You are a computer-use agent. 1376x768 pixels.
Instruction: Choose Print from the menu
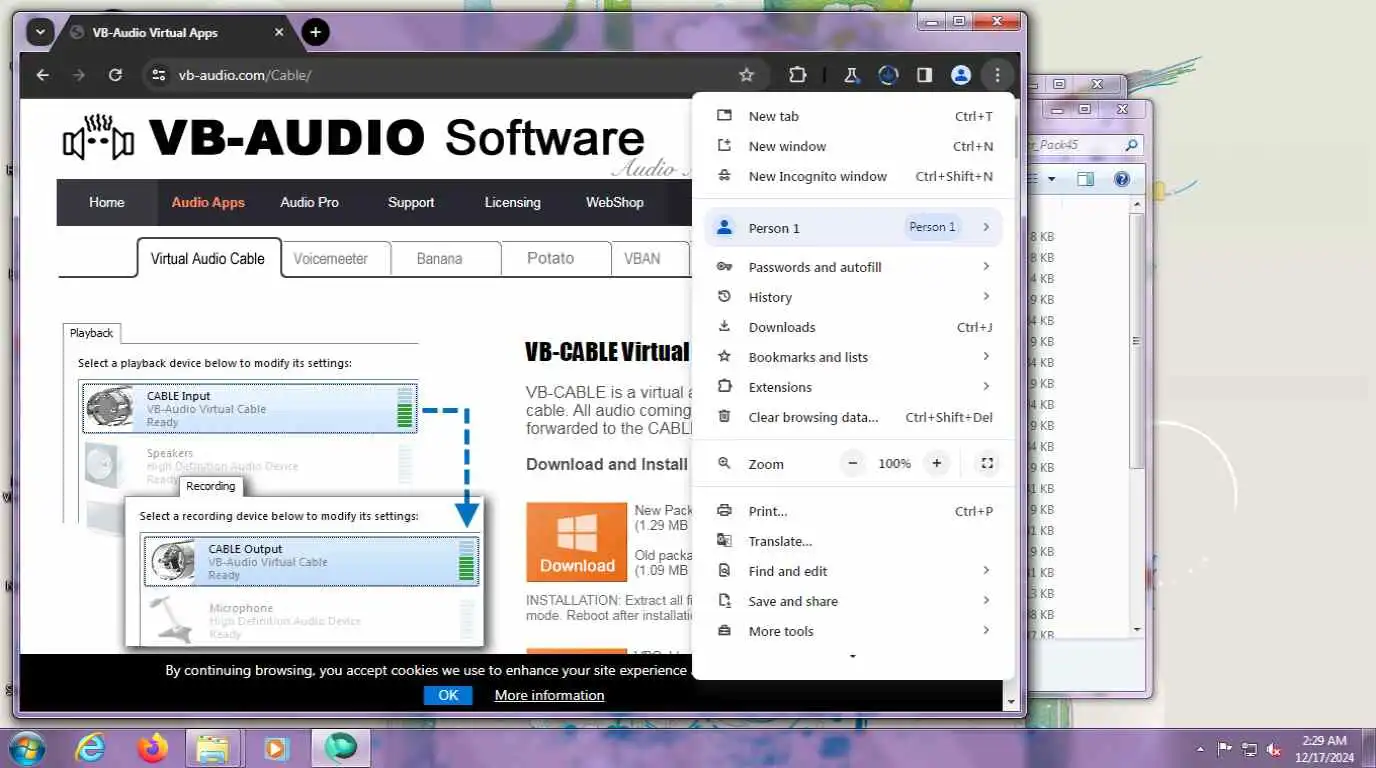(x=854, y=511)
